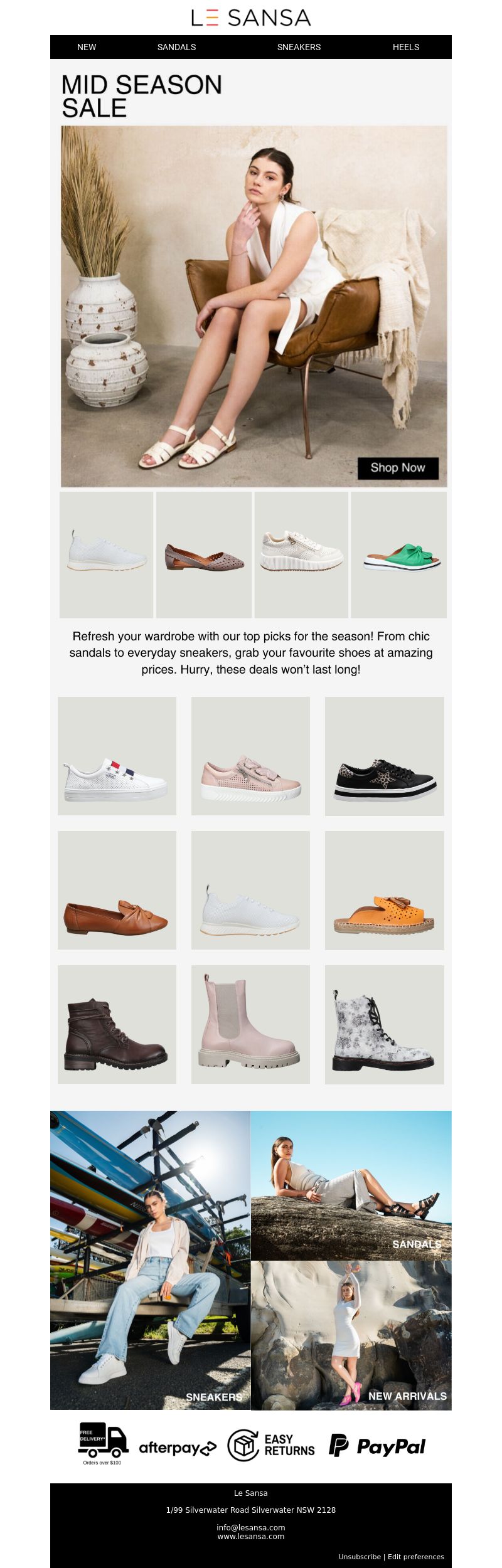502x1568 pixels.
Task: Open the pink velcro sneaker product
Action: (x=250, y=756)
